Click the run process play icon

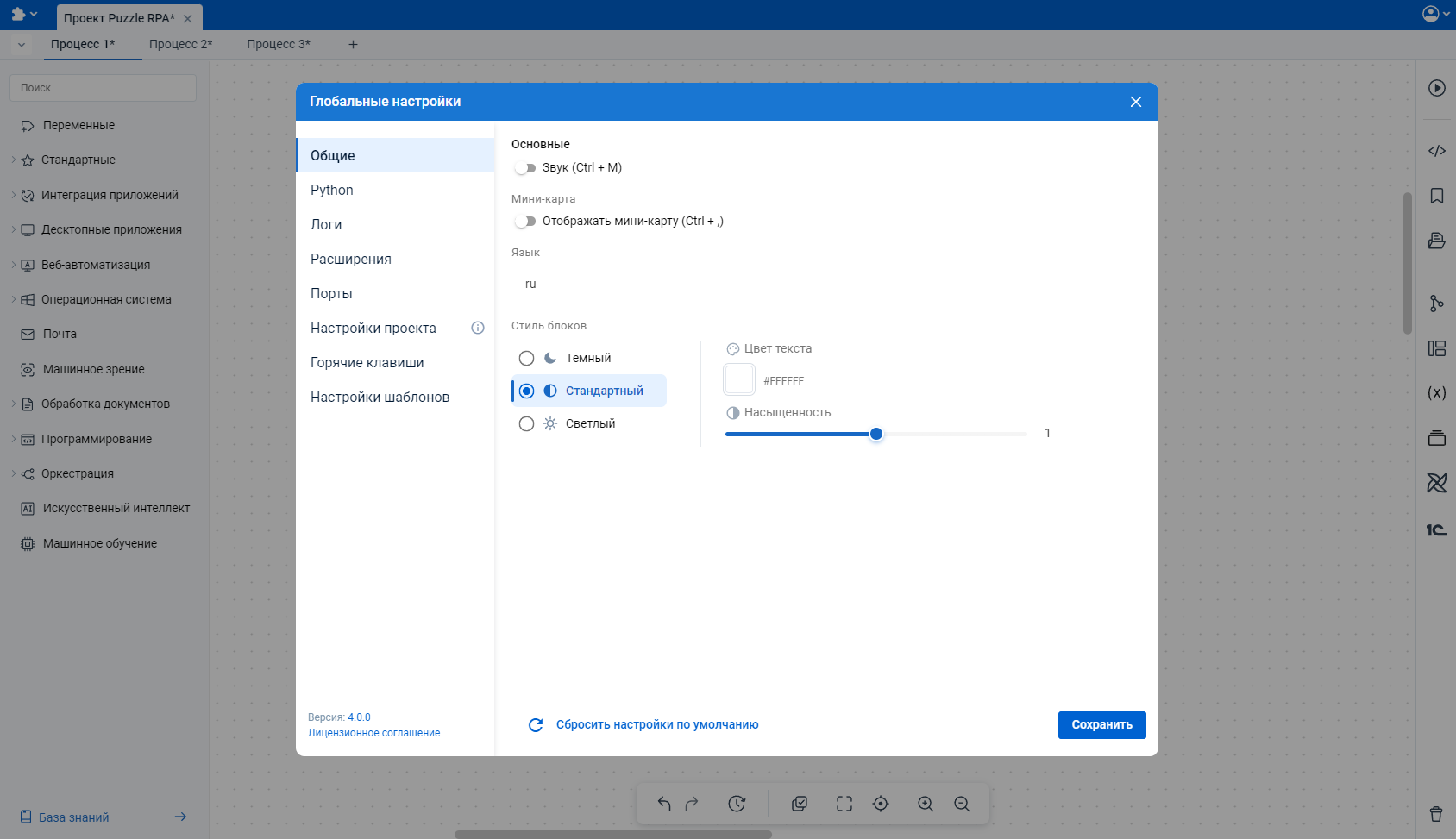tap(1436, 88)
